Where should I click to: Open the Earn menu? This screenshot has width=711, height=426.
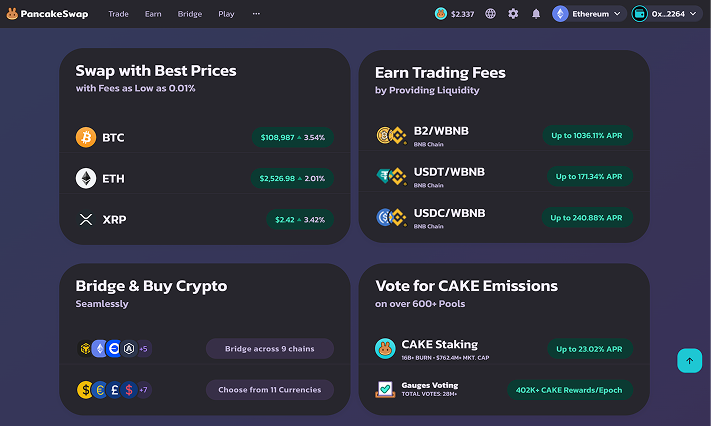[x=153, y=14]
